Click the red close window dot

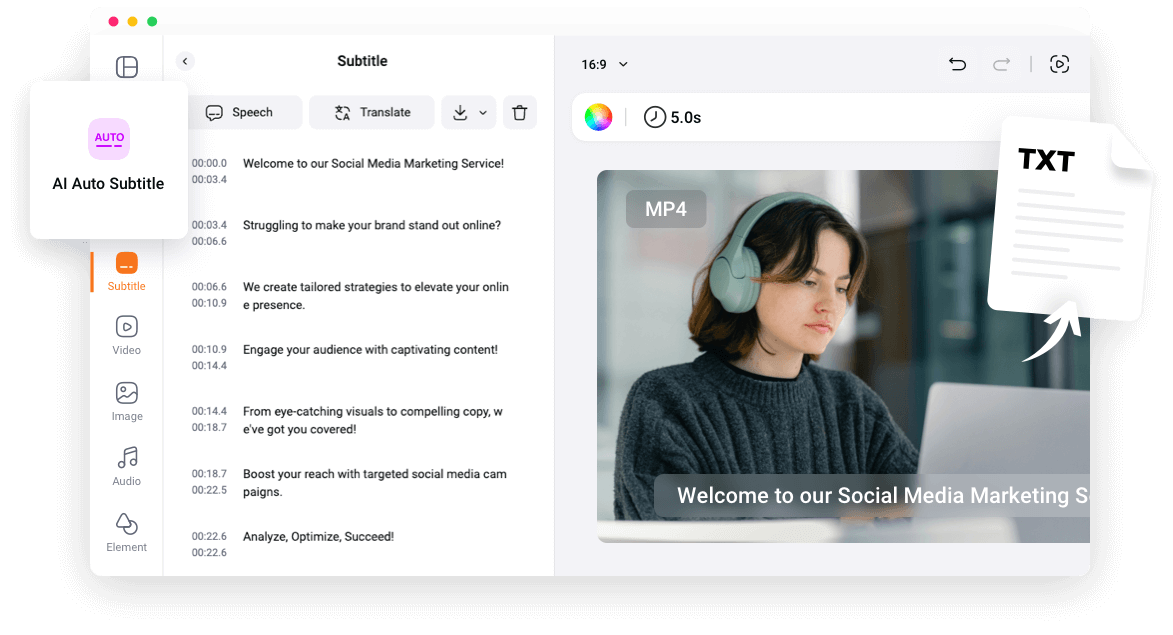coord(113,22)
